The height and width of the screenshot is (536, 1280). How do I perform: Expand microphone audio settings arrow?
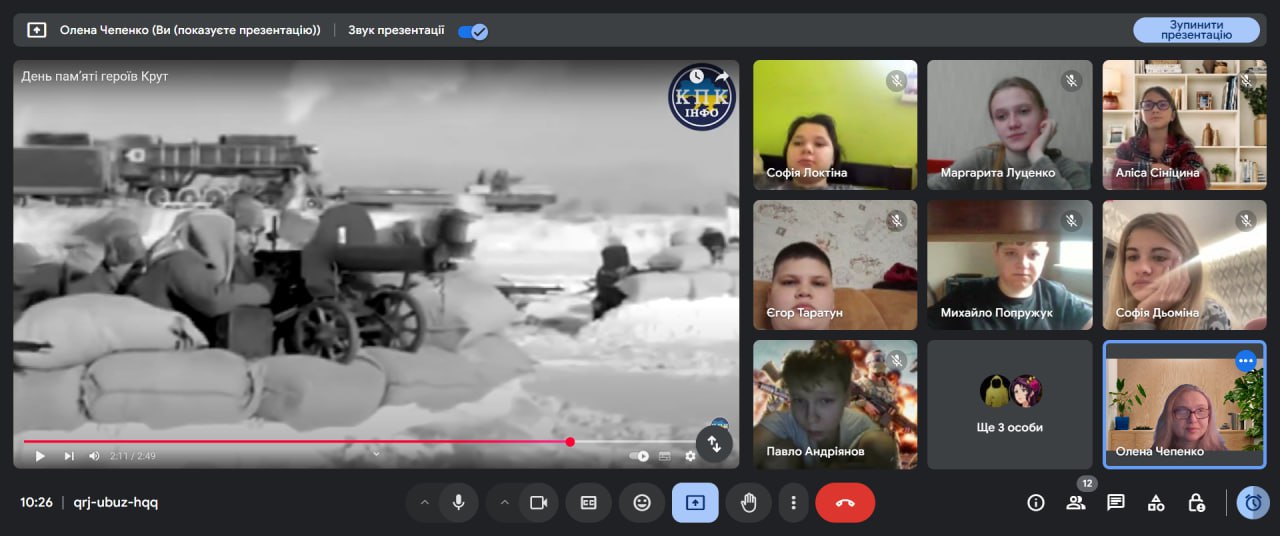(x=424, y=503)
